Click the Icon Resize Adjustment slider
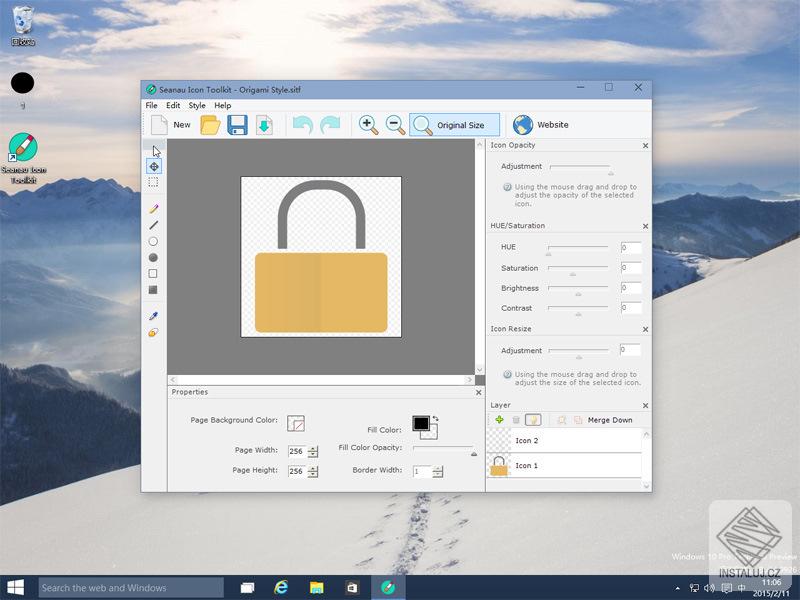 pyautogui.click(x=579, y=353)
